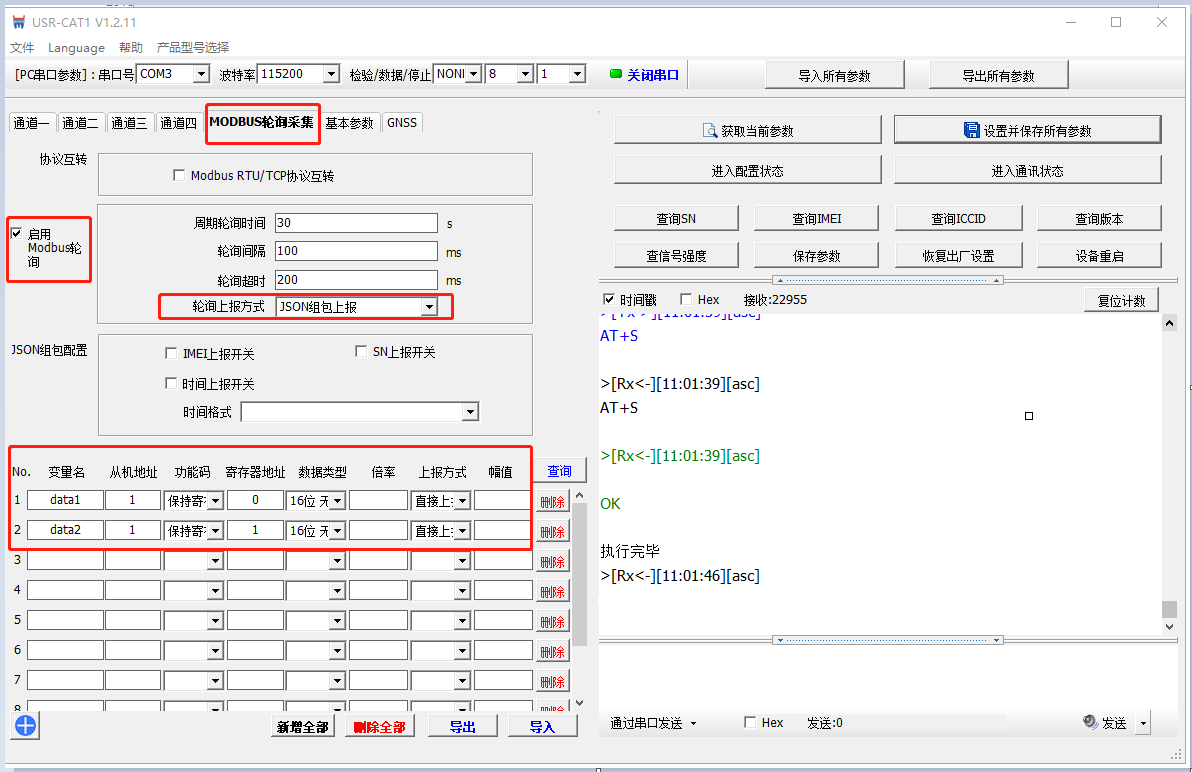Screen dimensions: 1192x772
Task: Click the 获取当前参数 magnifier icon button
Action: pos(748,130)
